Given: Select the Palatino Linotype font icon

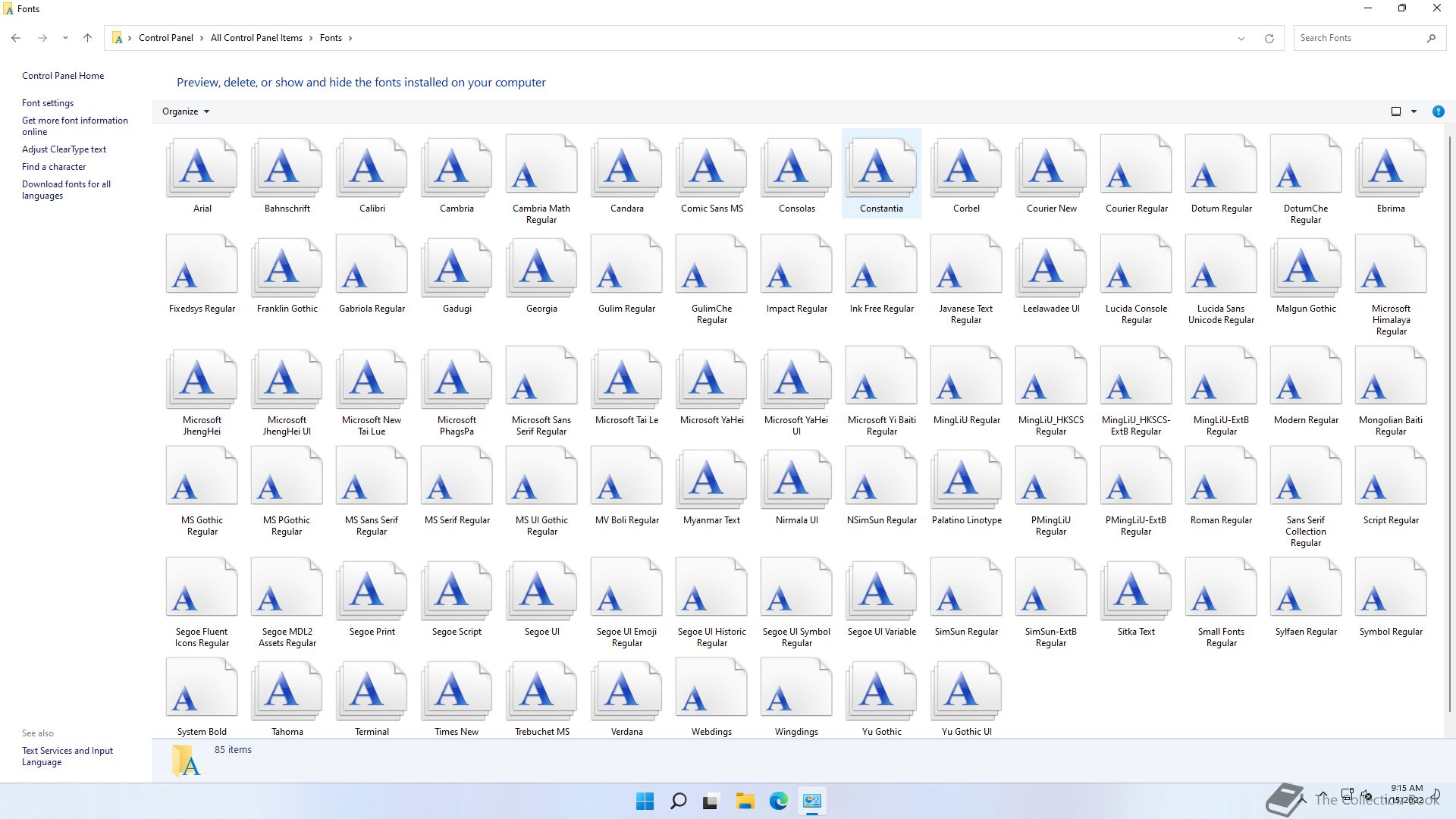Looking at the screenshot, I should [x=966, y=478].
